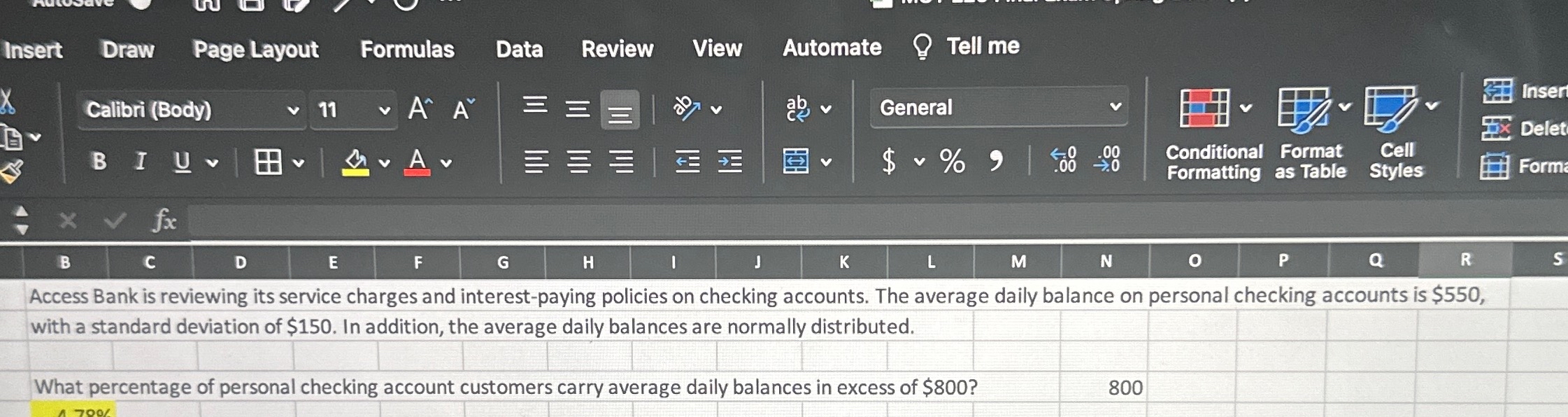Toggle bottom vertical alignment

click(620, 110)
